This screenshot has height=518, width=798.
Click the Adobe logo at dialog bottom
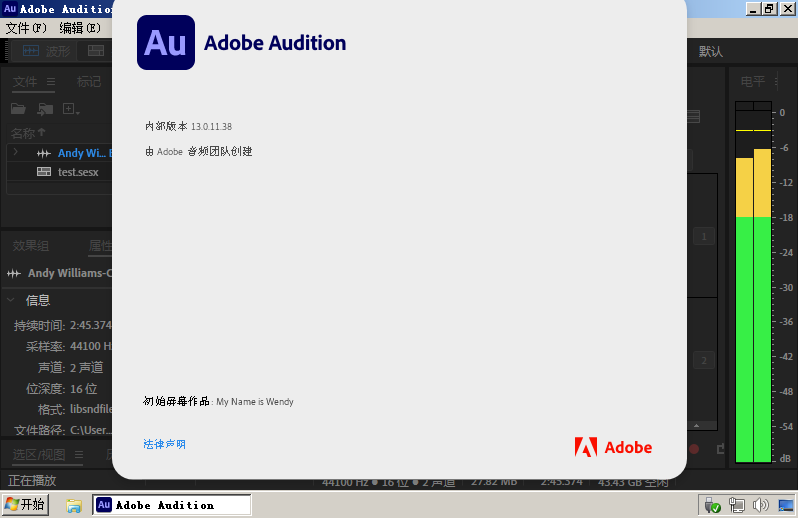(x=613, y=447)
